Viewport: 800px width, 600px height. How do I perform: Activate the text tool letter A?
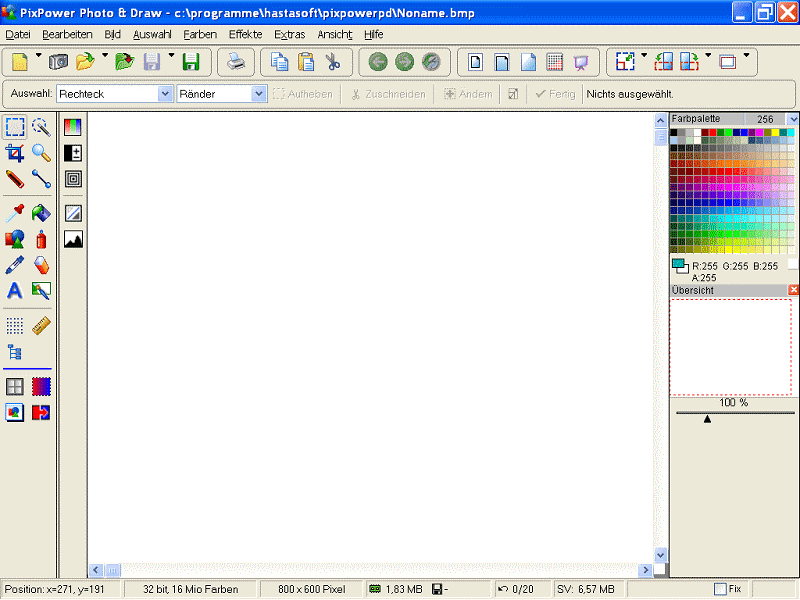(15, 291)
